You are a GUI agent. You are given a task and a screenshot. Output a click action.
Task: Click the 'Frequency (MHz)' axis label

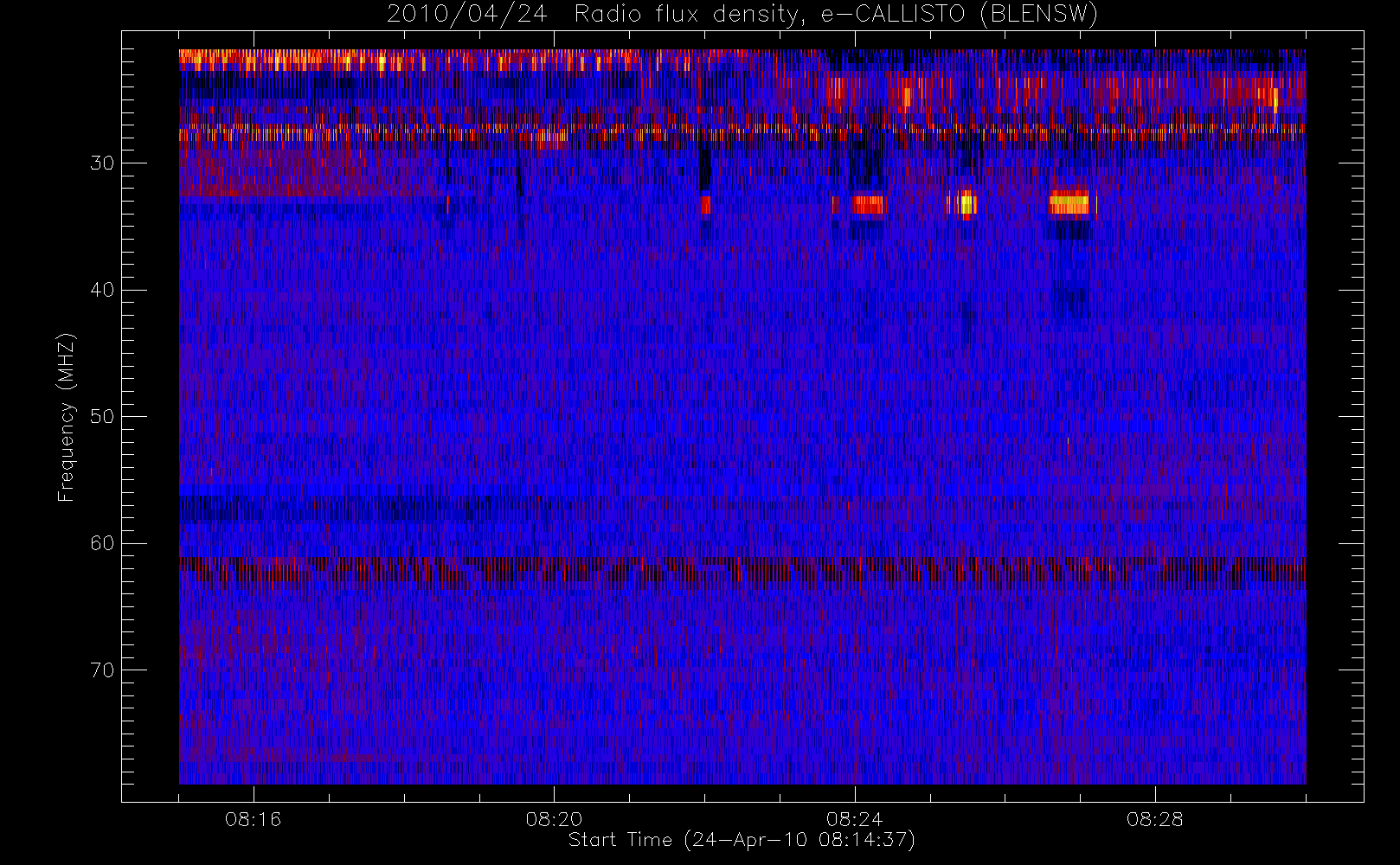pyautogui.click(x=66, y=417)
